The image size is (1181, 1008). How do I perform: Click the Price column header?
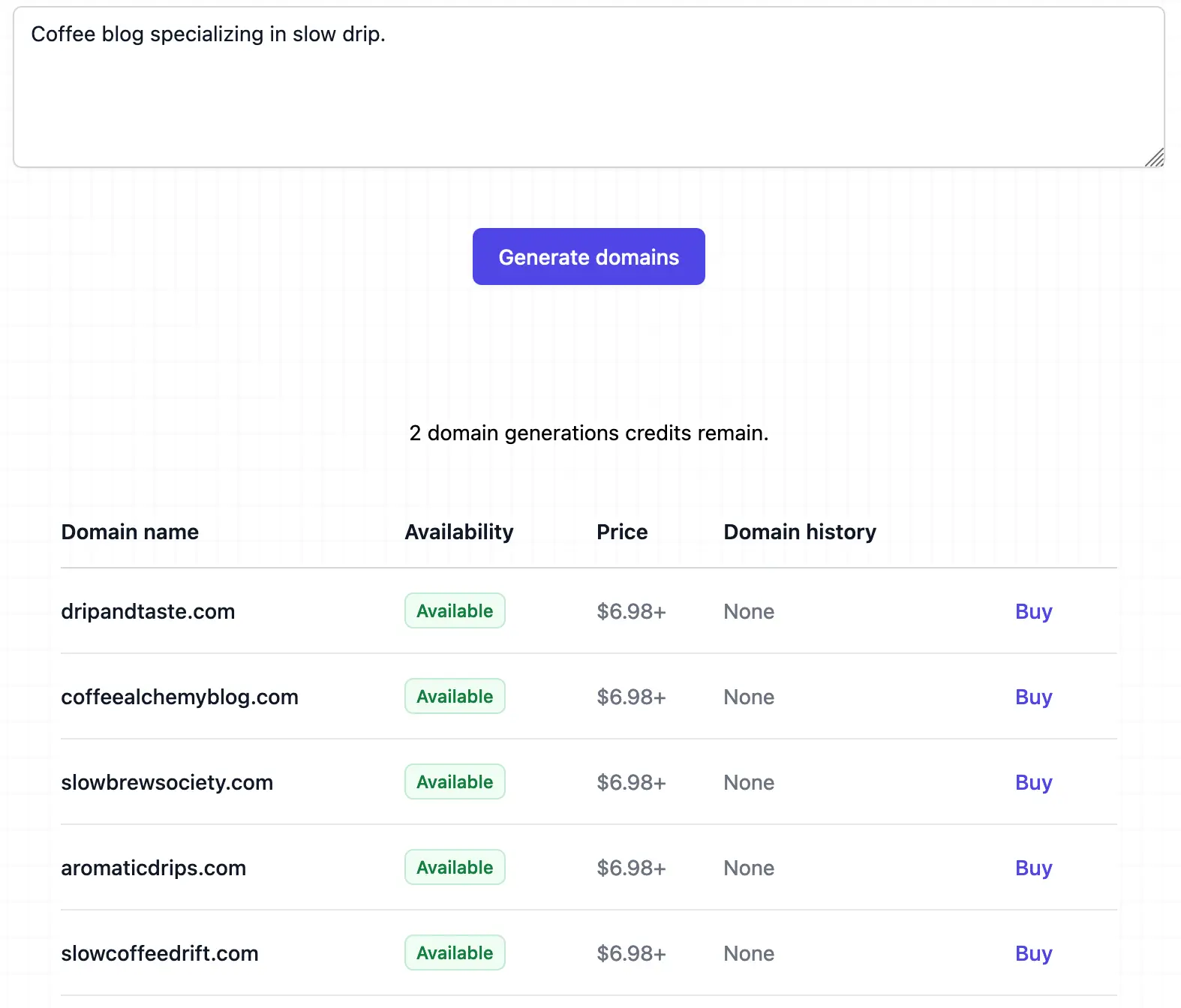pos(621,532)
